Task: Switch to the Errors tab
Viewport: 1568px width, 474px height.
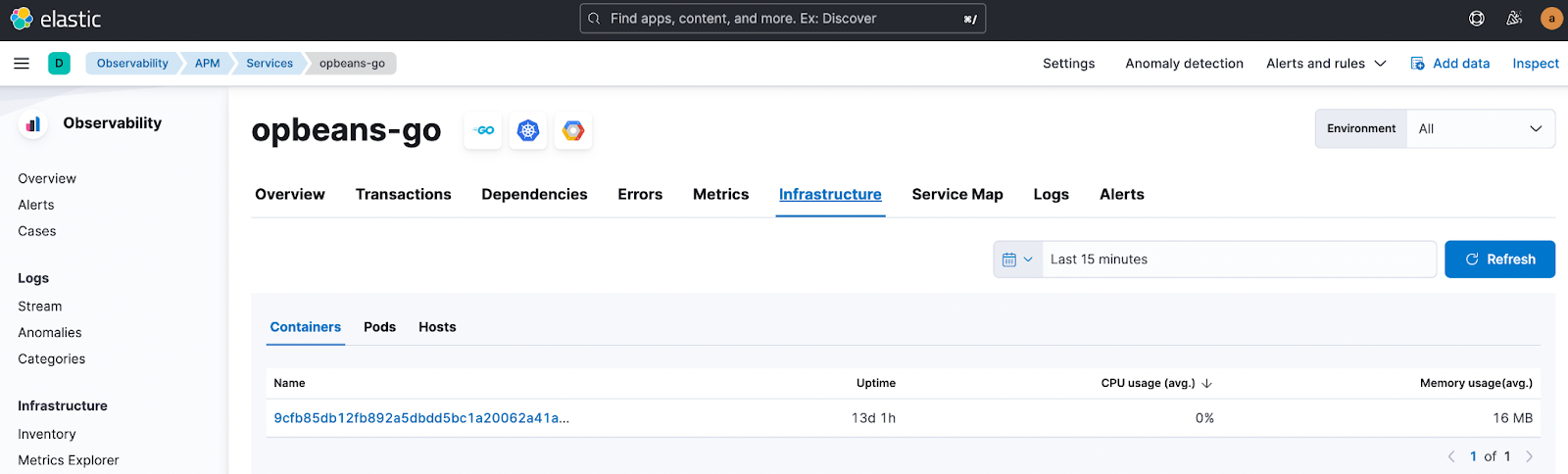Action: 640,195
